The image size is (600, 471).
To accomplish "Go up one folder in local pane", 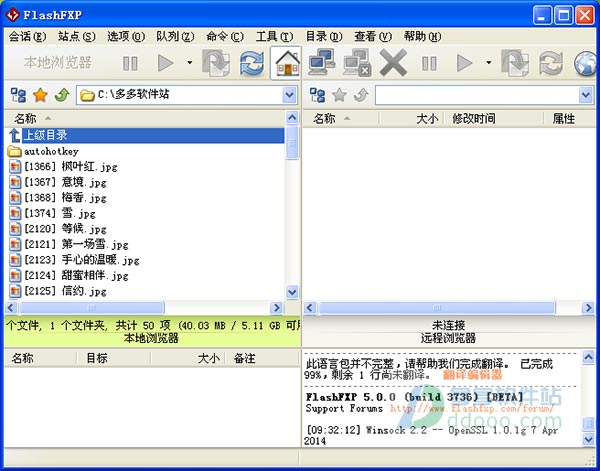I will [62, 95].
